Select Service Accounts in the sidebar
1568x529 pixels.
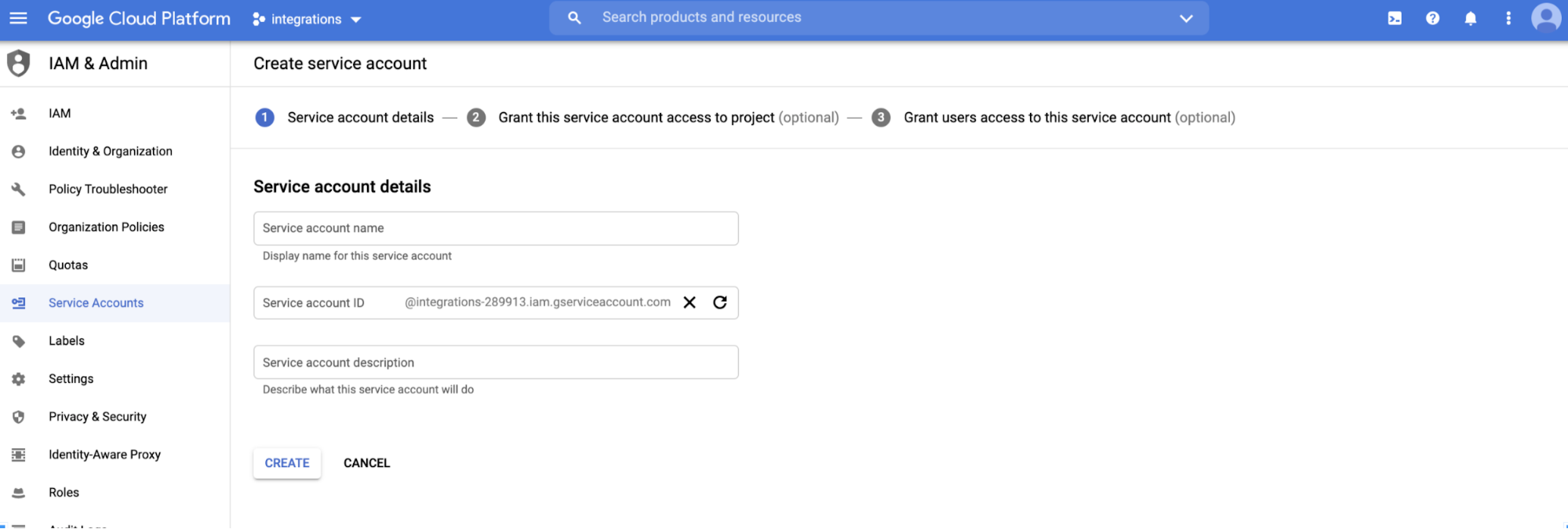coord(96,303)
